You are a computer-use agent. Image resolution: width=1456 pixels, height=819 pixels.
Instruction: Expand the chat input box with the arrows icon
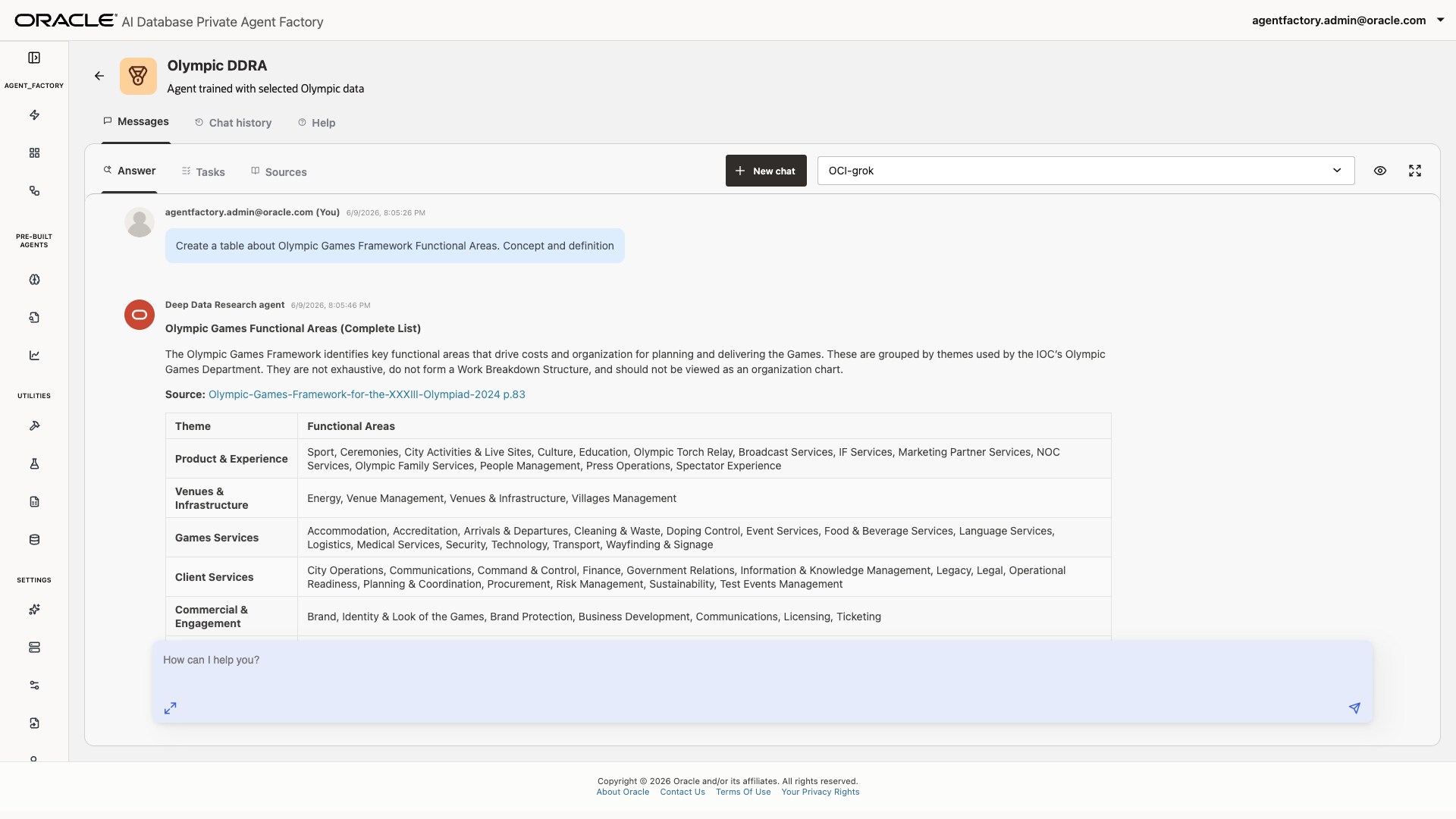(x=171, y=708)
